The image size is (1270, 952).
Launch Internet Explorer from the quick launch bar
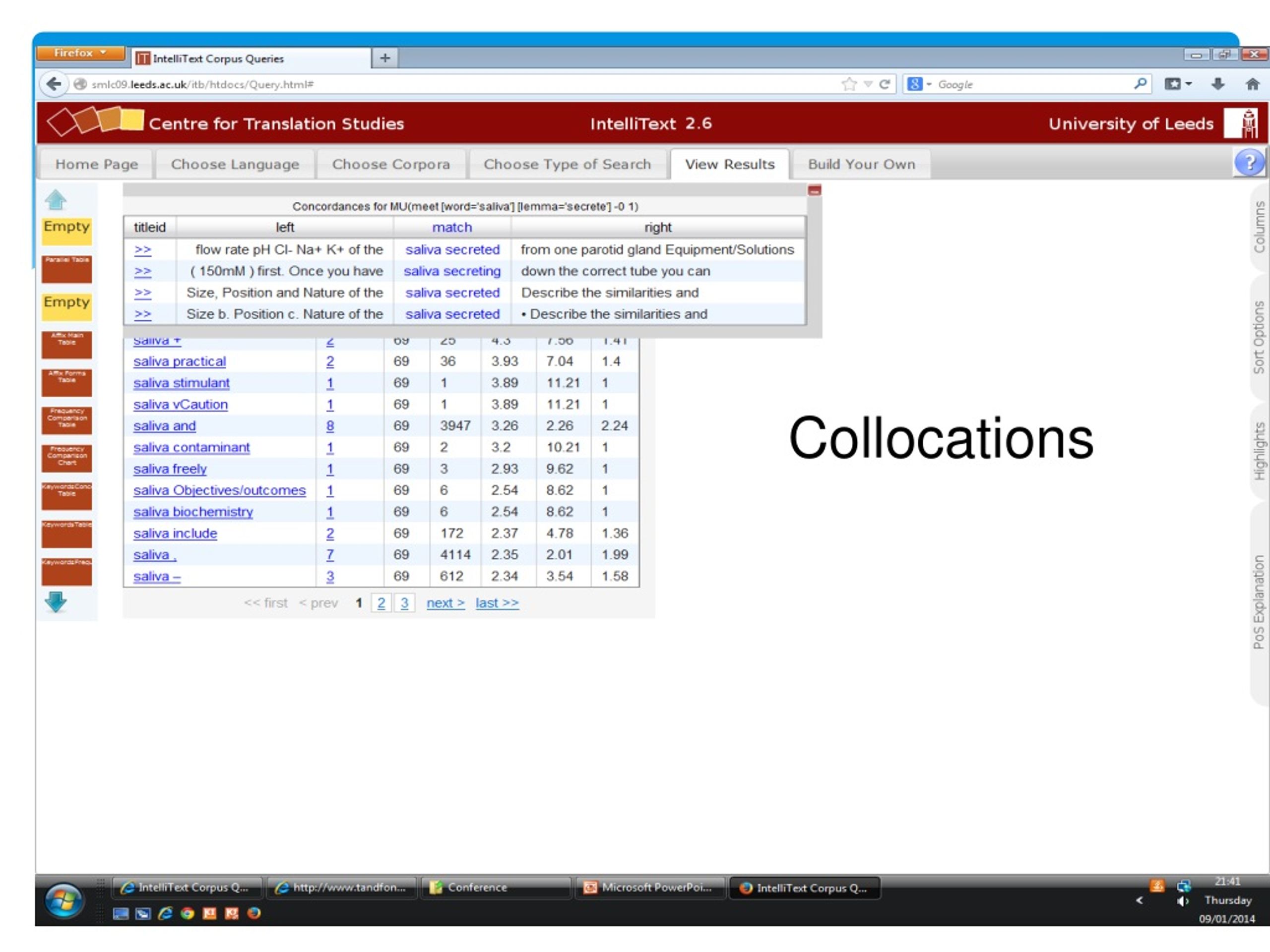(x=165, y=913)
